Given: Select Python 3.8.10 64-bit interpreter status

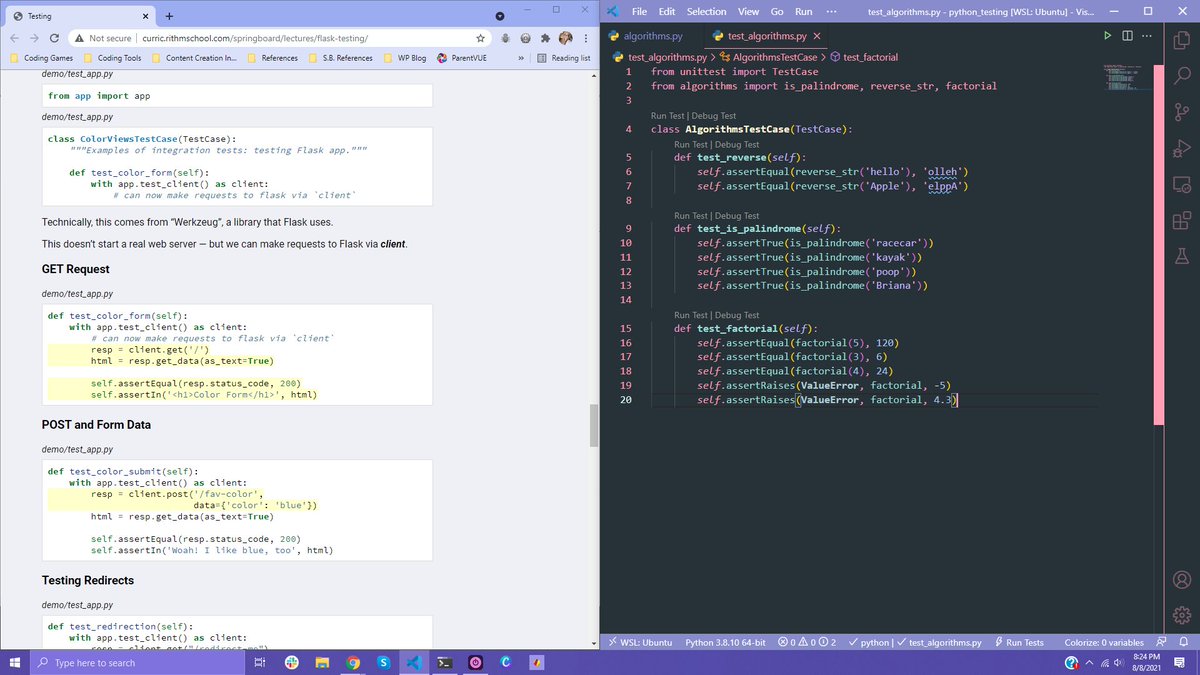Looking at the screenshot, I should pos(725,642).
